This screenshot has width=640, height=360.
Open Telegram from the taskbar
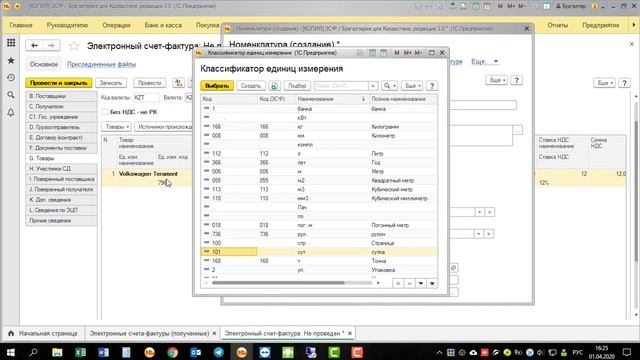tap(219, 352)
